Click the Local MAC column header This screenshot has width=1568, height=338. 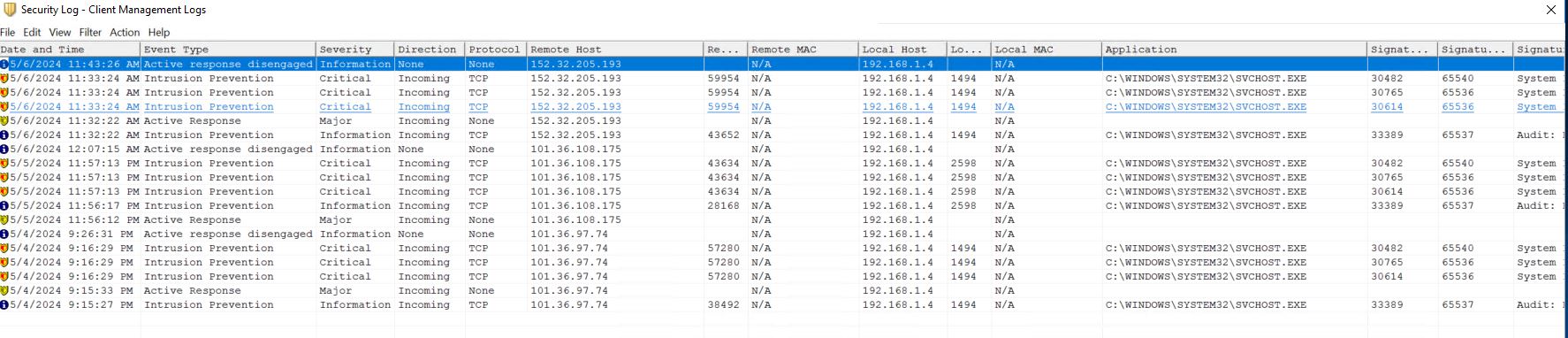(x=1047, y=50)
